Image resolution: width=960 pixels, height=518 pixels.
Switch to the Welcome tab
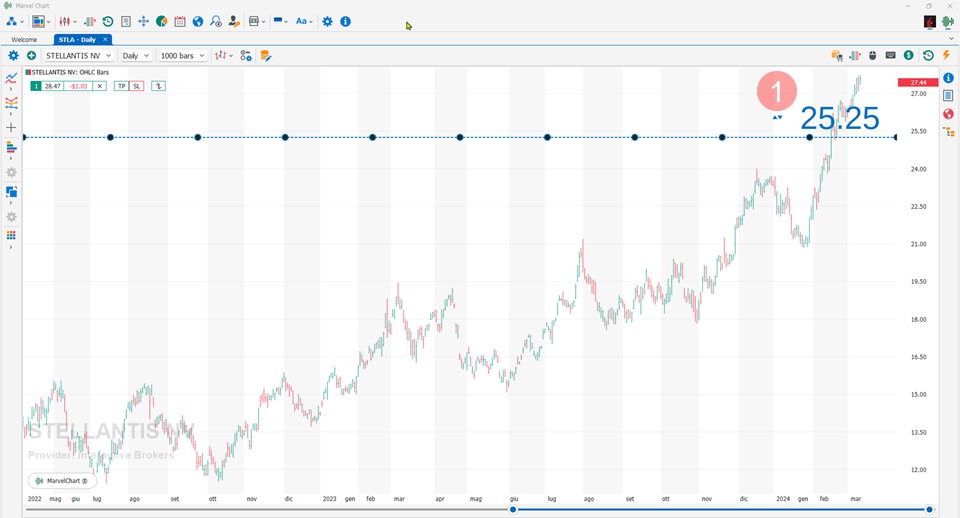pyautogui.click(x=24, y=39)
